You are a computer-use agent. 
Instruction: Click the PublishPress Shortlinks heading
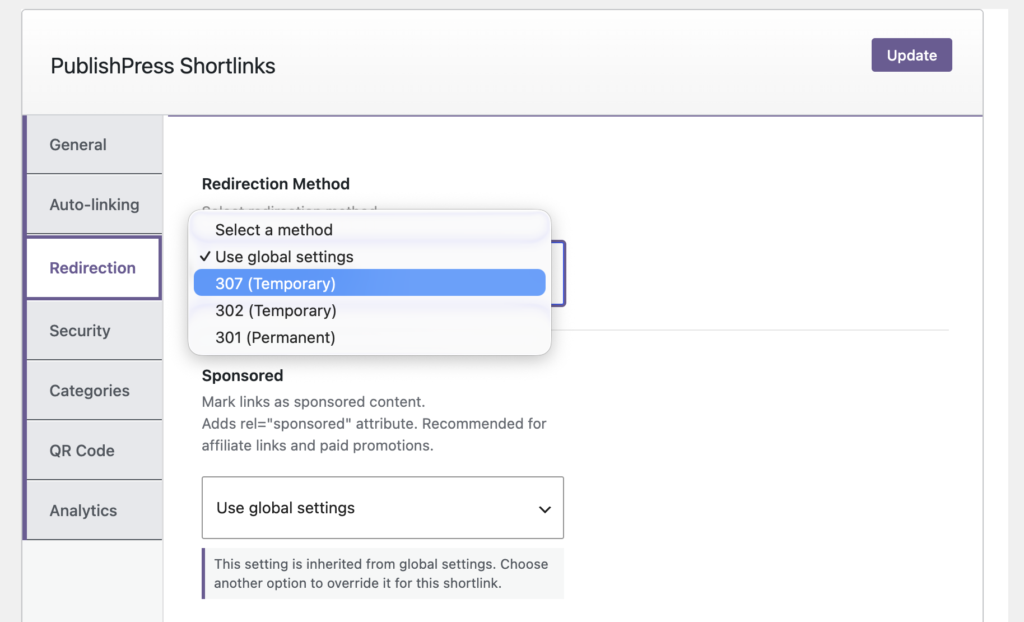[x=163, y=66]
